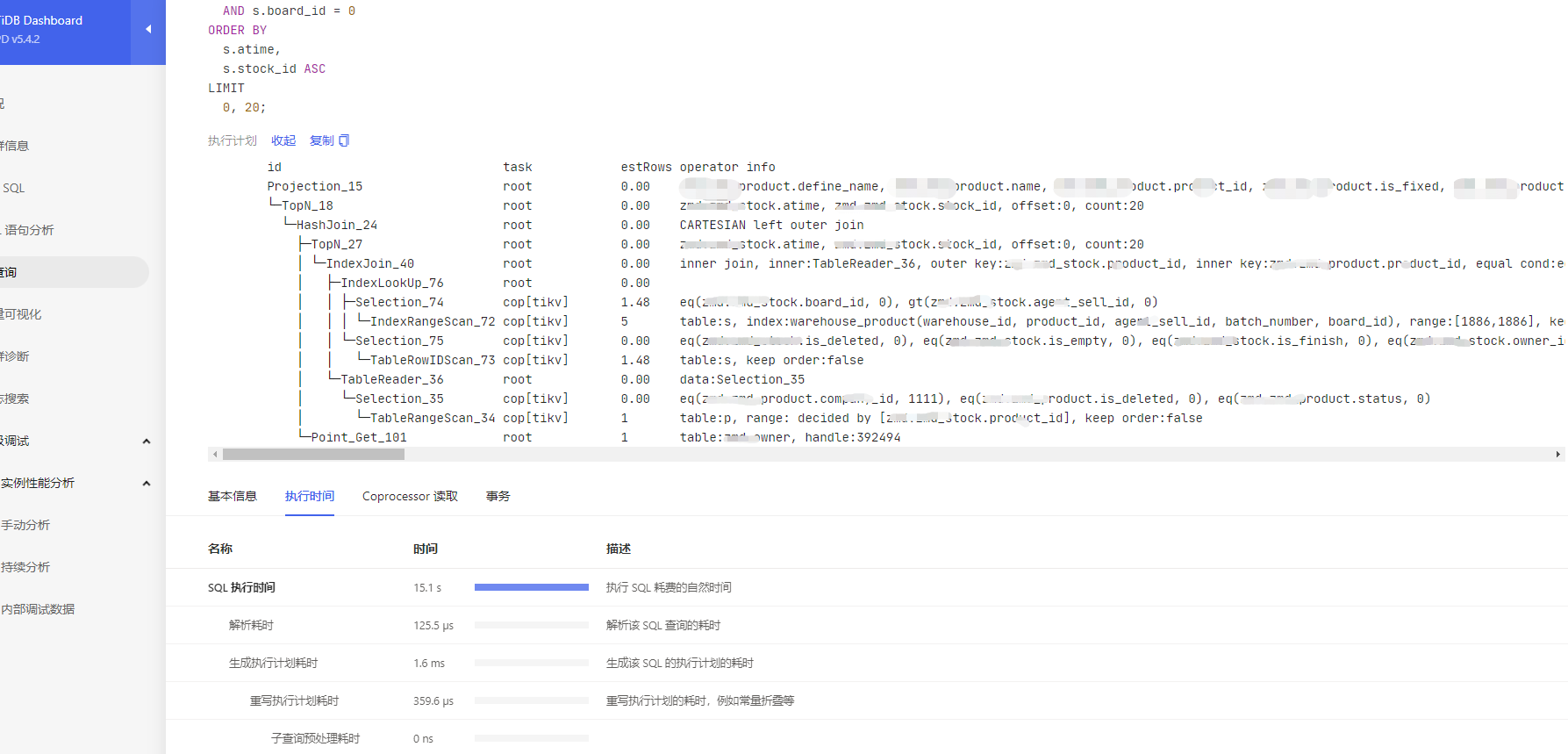Open the SQL item in the sidebar

(x=13, y=188)
